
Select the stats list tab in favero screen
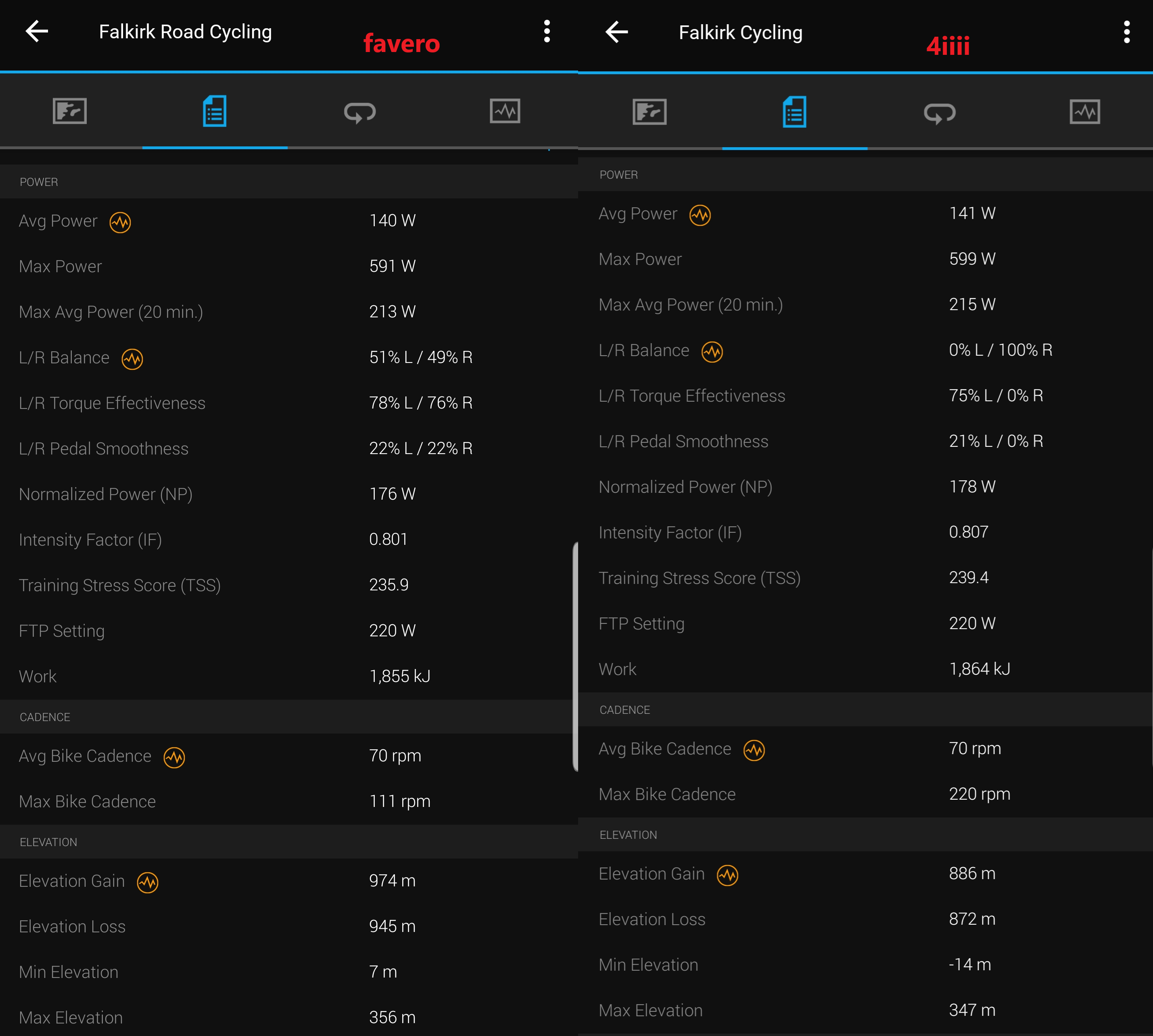[x=215, y=111]
